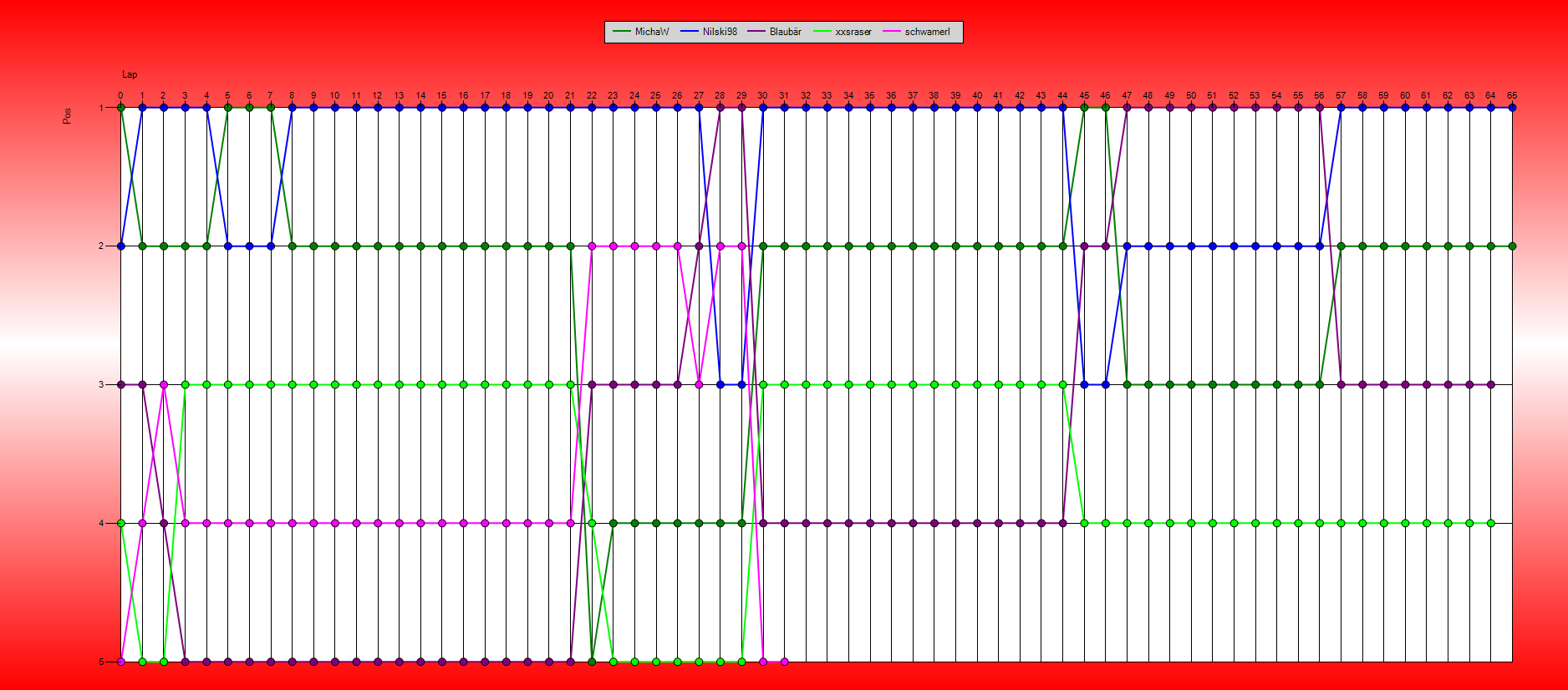Click xxsraser's light green marker at lap 1, position 5
The height and width of the screenshot is (690, 1568).
click(143, 662)
